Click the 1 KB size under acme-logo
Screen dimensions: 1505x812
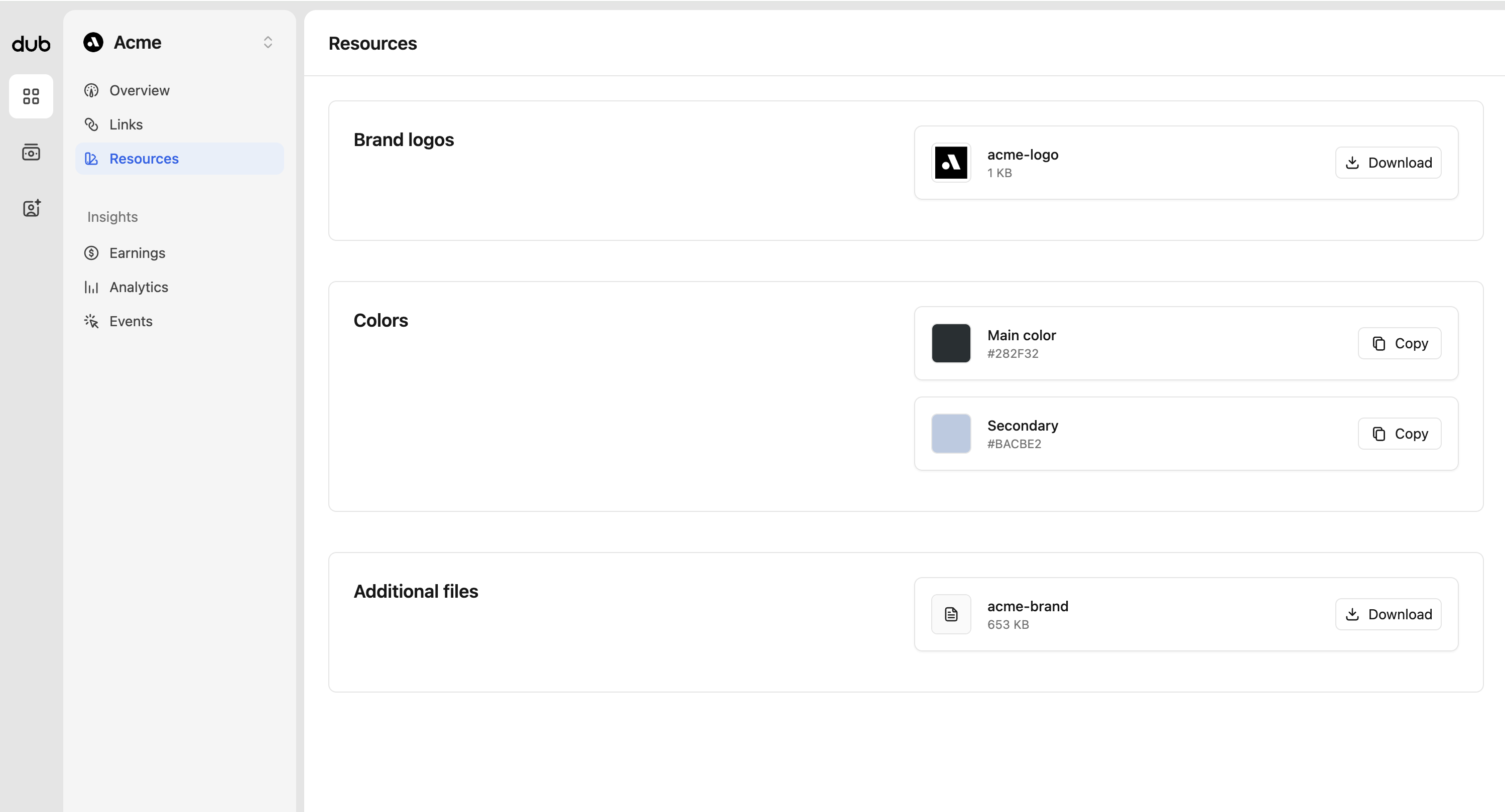[x=999, y=173]
